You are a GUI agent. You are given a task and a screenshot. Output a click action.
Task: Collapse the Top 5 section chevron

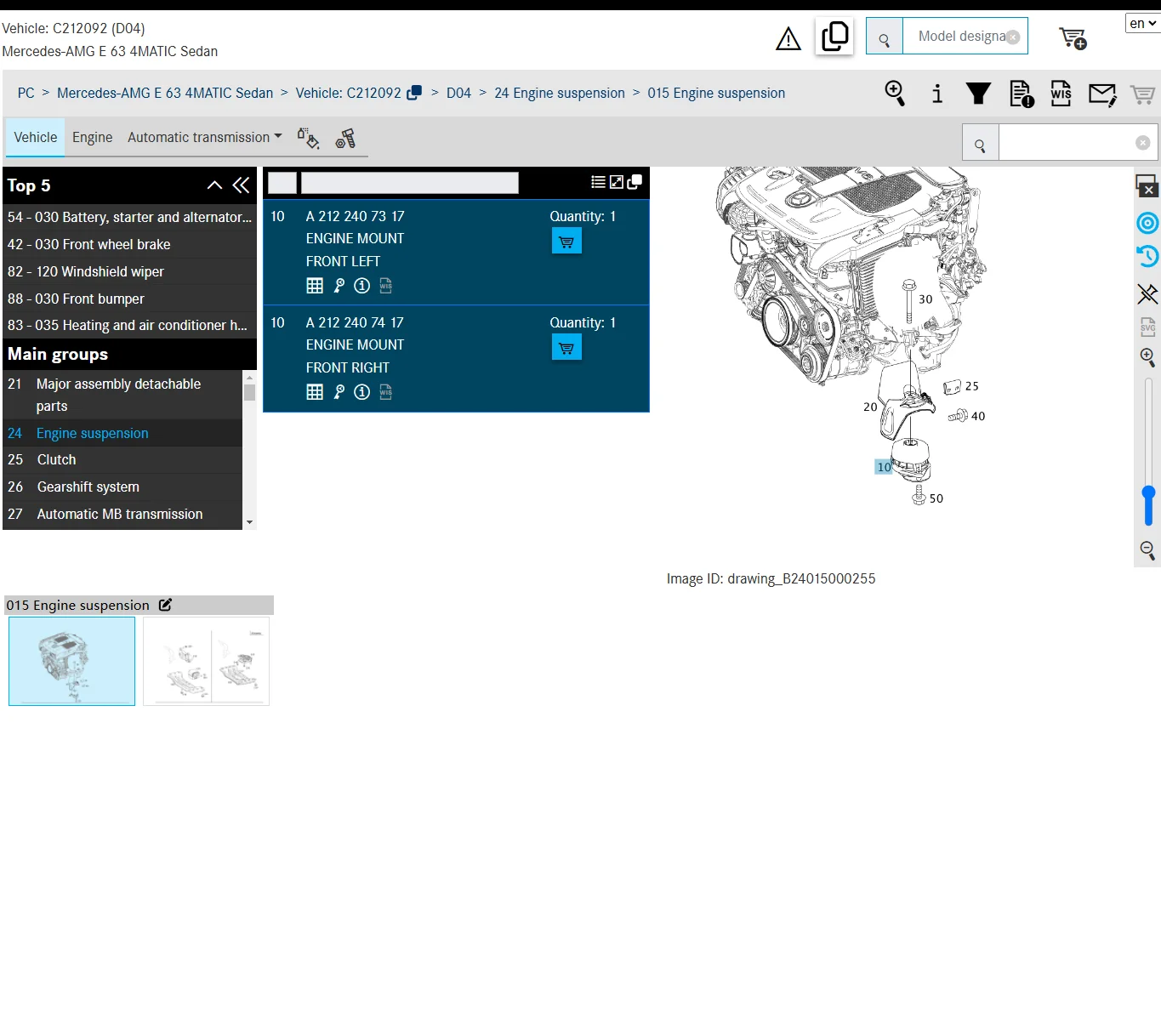(x=214, y=185)
